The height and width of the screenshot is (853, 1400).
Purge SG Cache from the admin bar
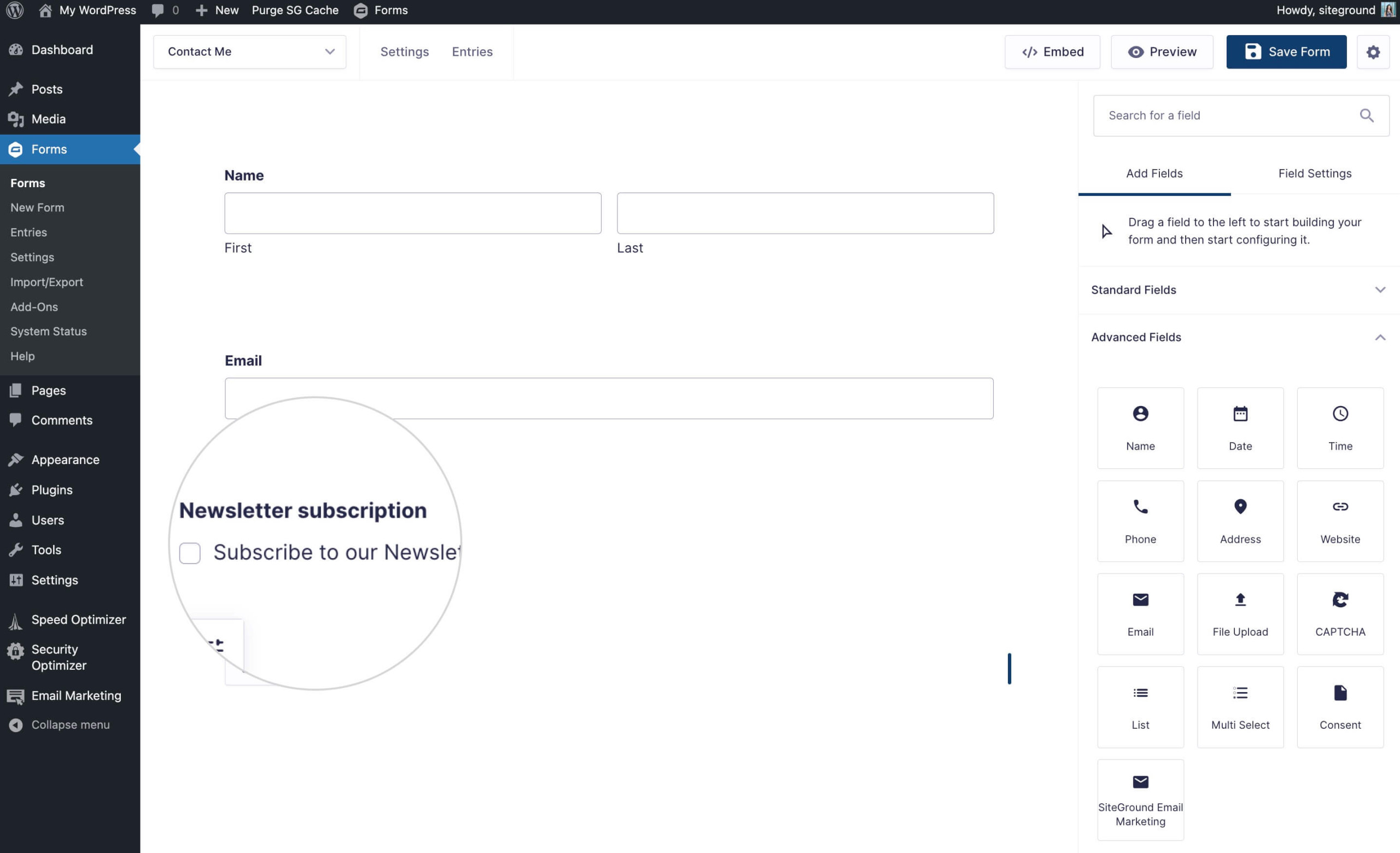[295, 10]
